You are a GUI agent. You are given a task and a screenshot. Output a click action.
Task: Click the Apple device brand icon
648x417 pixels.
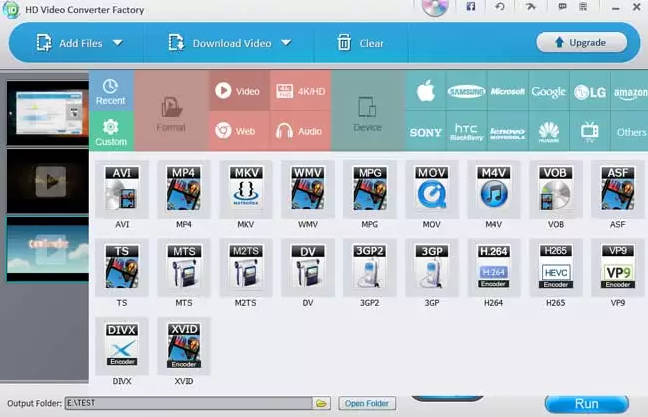pyautogui.click(x=425, y=92)
